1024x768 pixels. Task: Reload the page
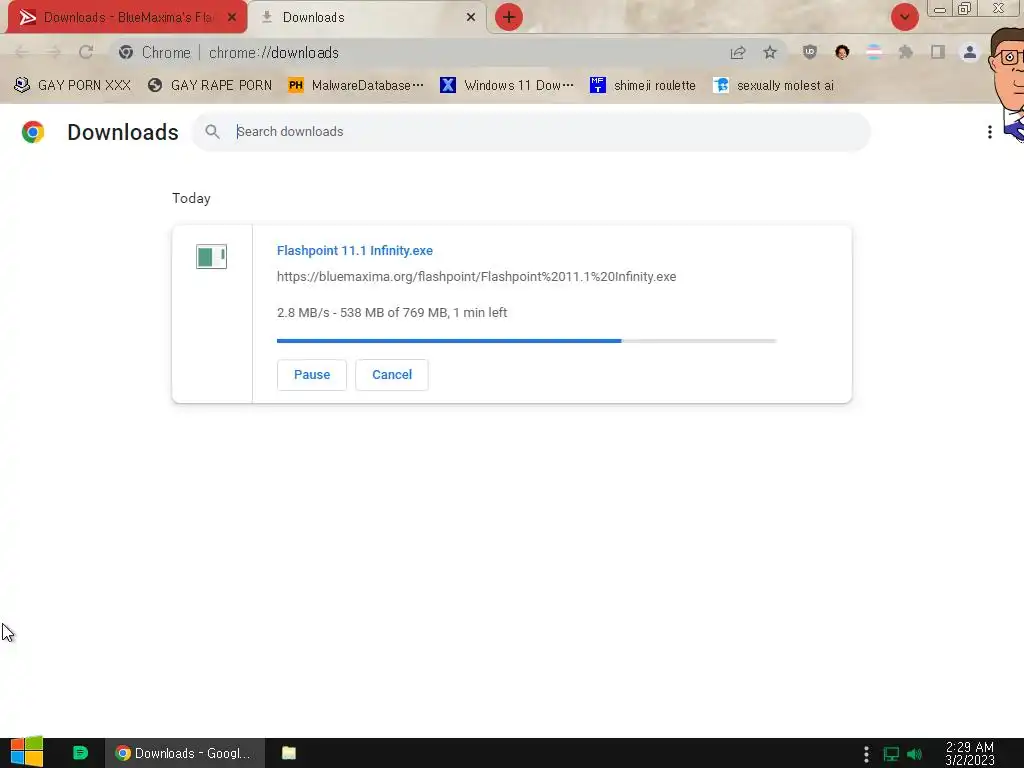coord(86,52)
